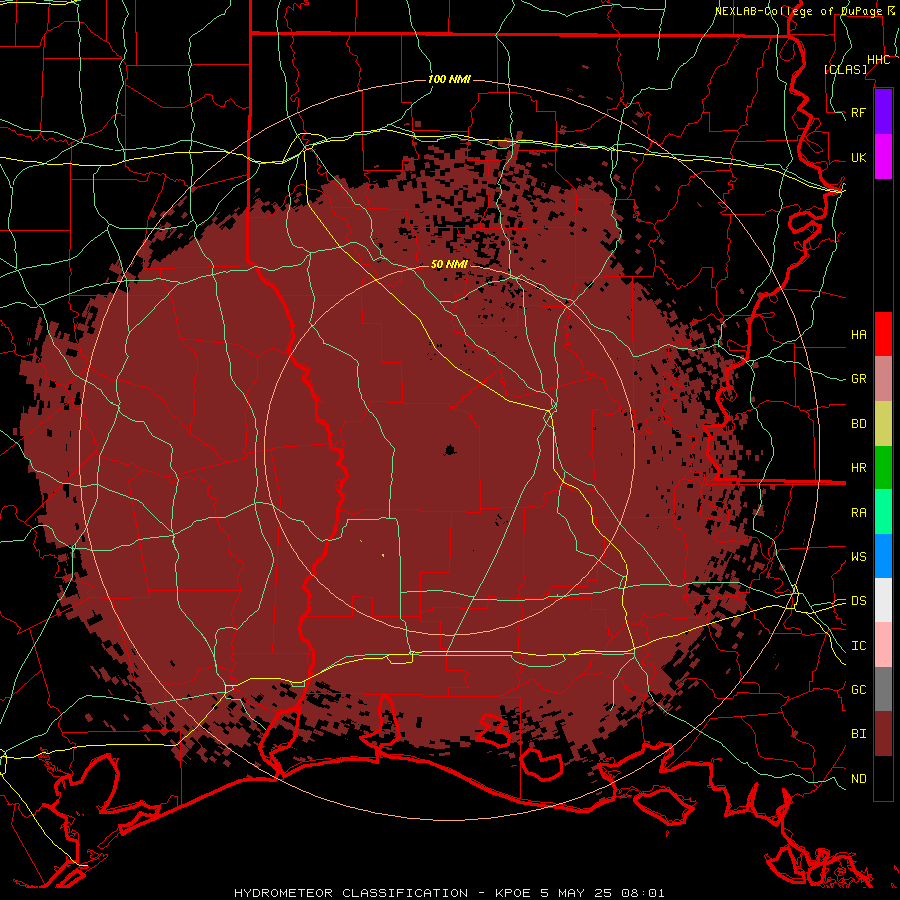
Task: Click the 100 NMI range ring label
Action: click(449, 79)
